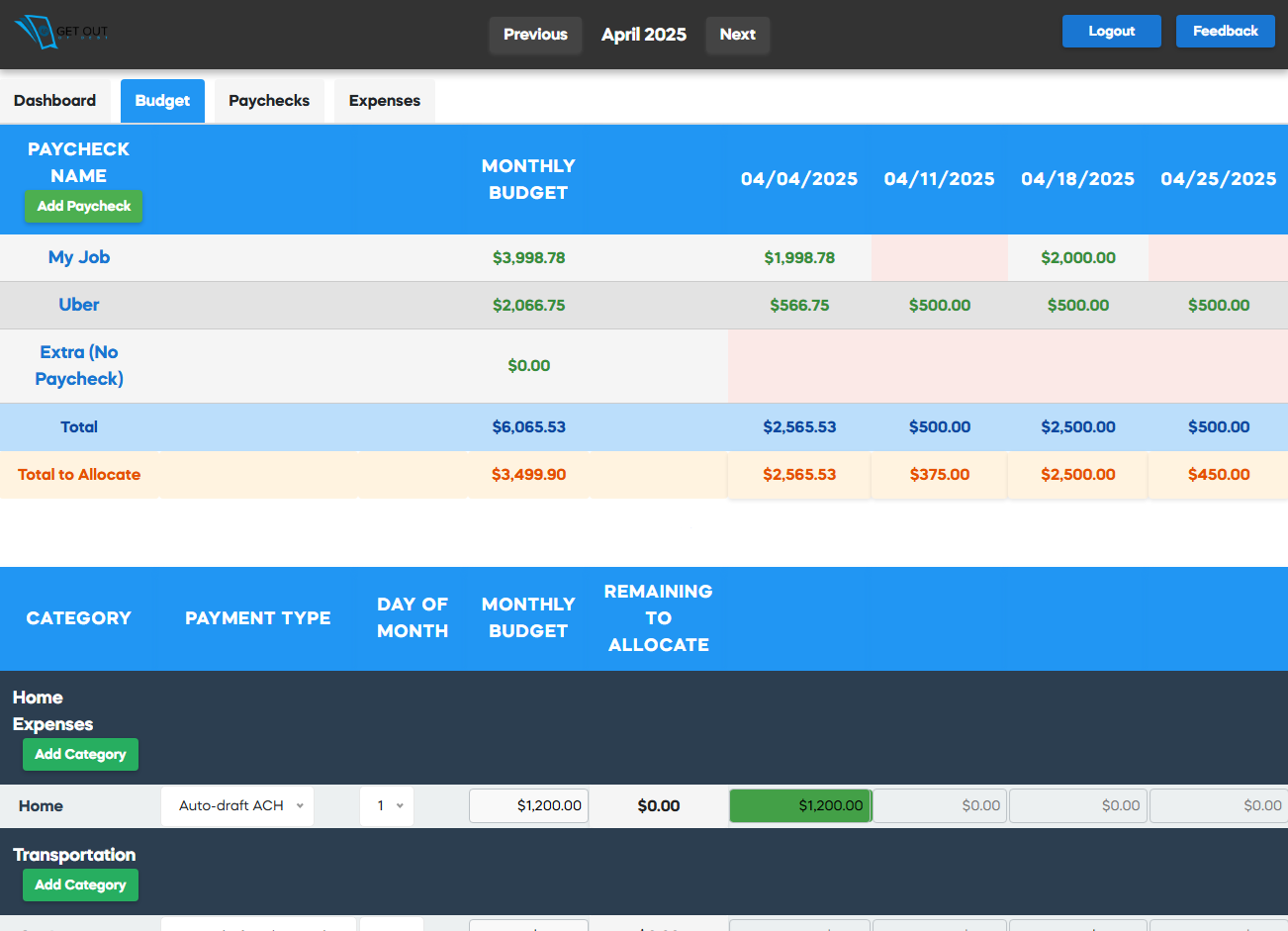This screenshot has height=931, width=1288.
Task: Click Home's $0.00 allocation field for 04/18/2025
Action: click(1078, 806)
